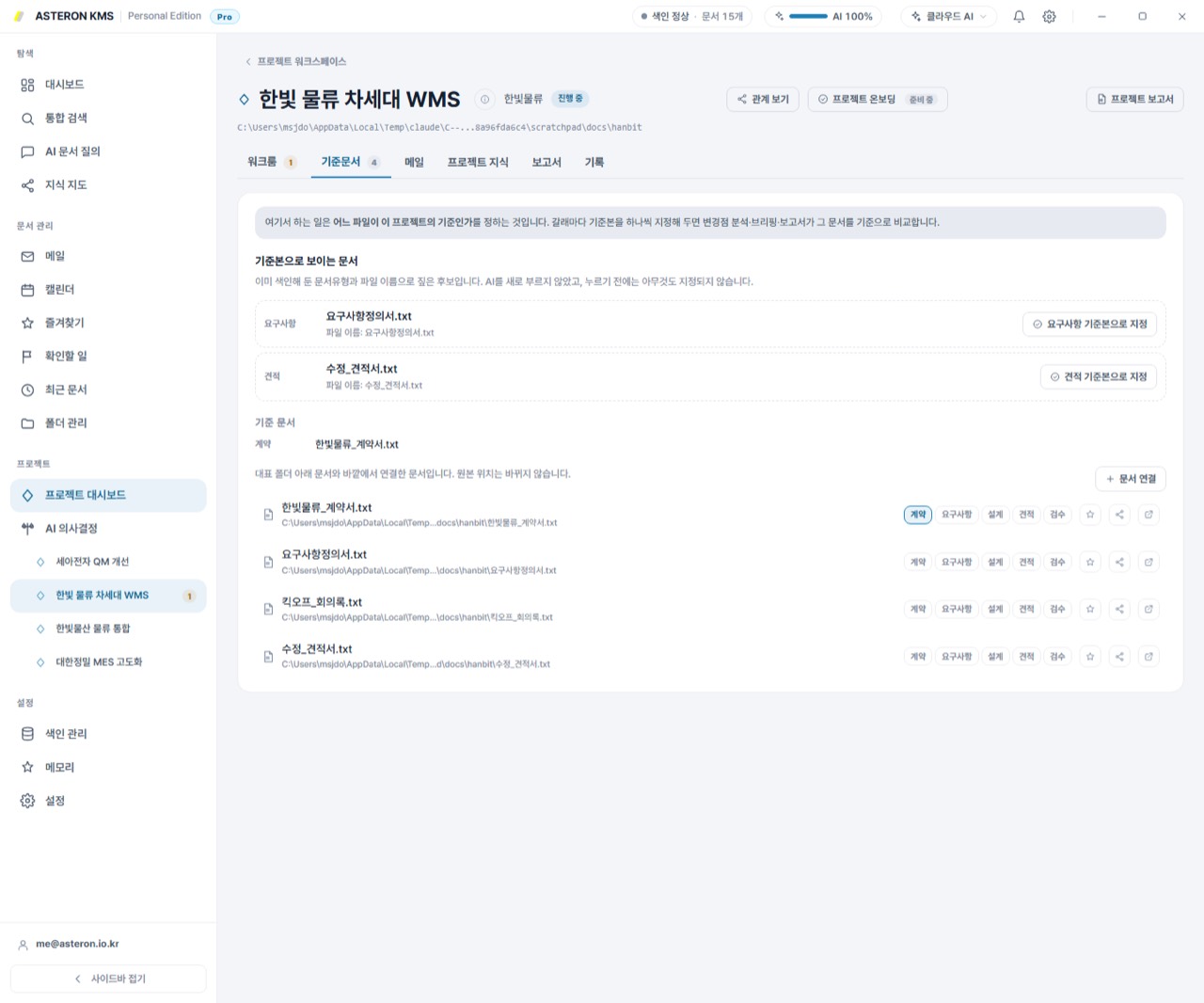Expand the AI 의사결정 sidebar item
Image resolution: width=1204 pixels, height=1003 pixels.
pos(108,529)
